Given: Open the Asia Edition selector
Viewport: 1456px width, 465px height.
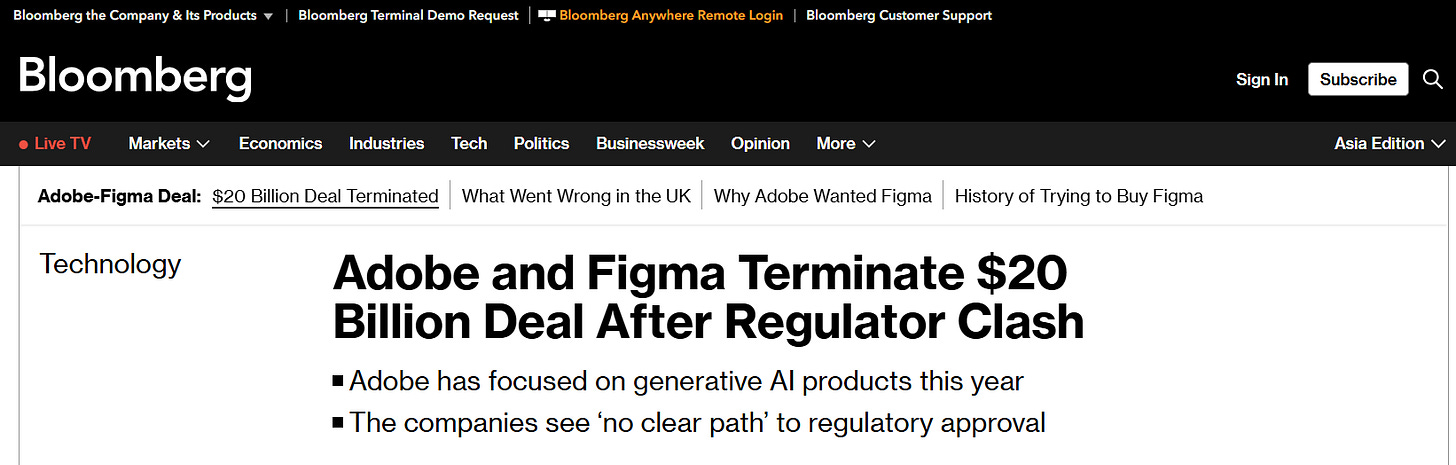Looking at the screenshot, I should [1389, 144].
